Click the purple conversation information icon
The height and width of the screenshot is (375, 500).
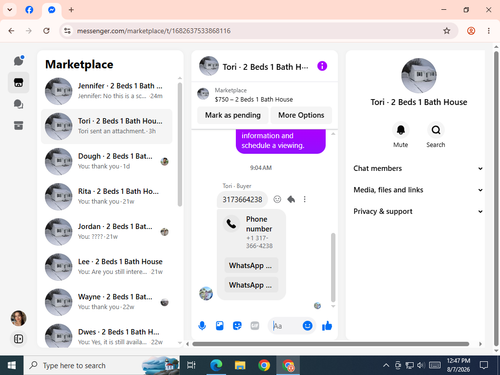point(322,66)
